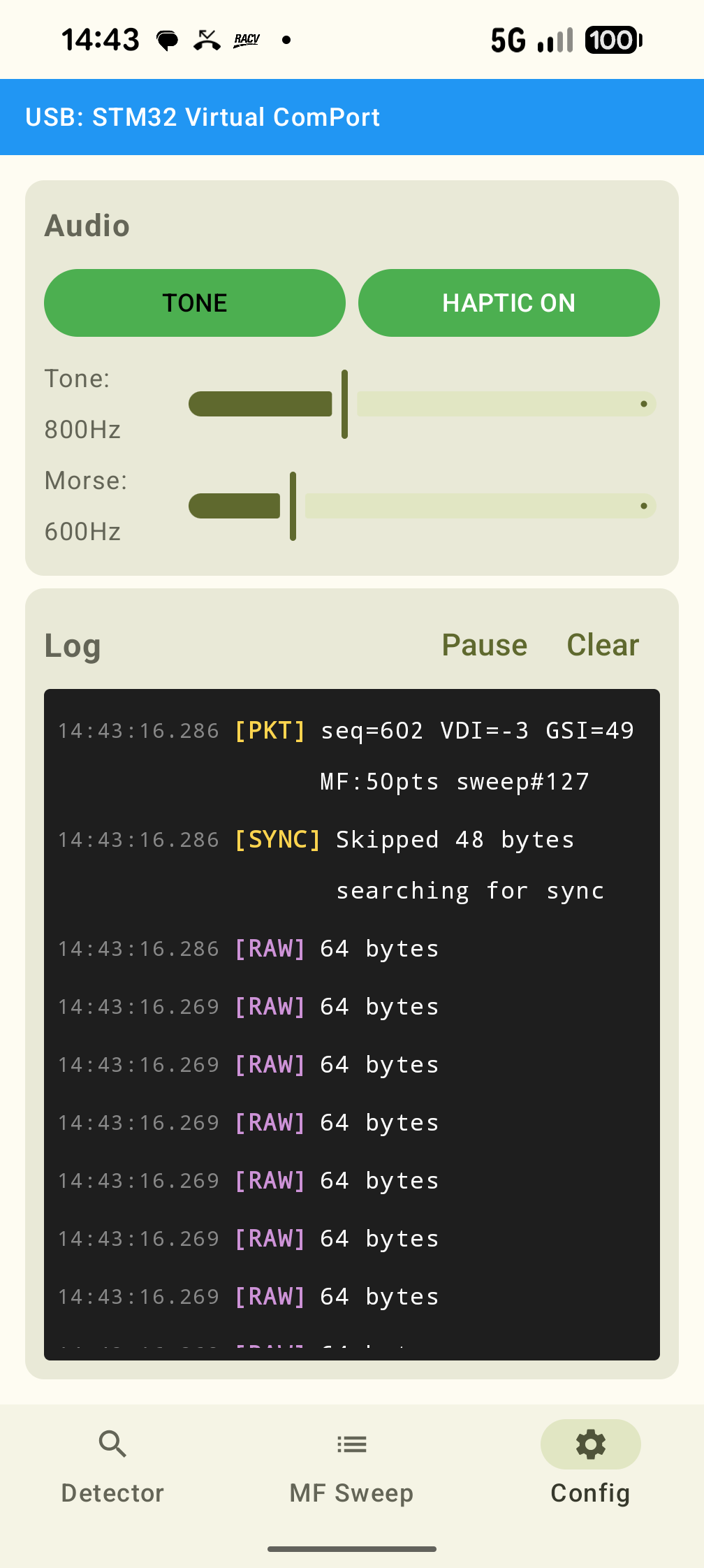704x1568 pixels.
Task: Tap the battery indicator icon
Action: pyautogui.click(x=613, y=40)
